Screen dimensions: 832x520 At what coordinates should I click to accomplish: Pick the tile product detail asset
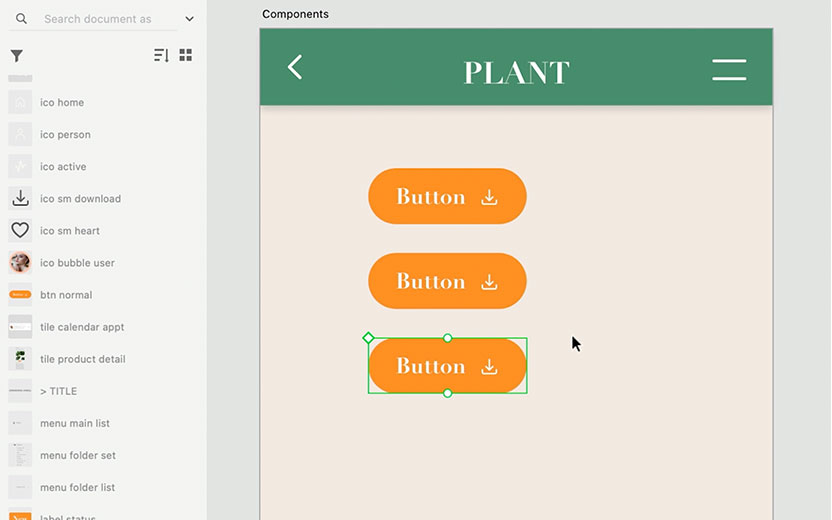coord(82,359)
